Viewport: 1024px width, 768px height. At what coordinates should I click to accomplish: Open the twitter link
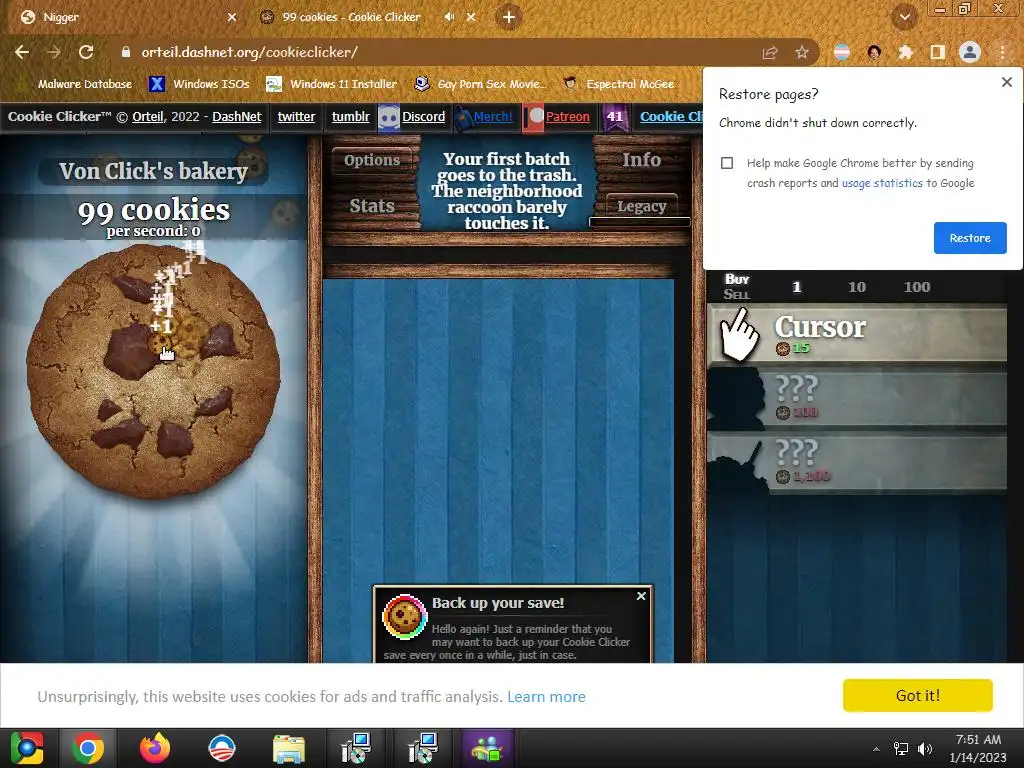click(296, 116)
